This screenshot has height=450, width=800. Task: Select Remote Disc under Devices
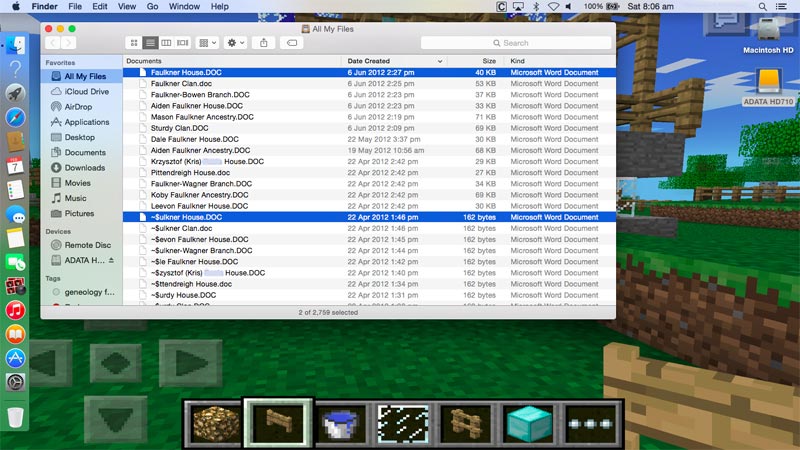81,245
